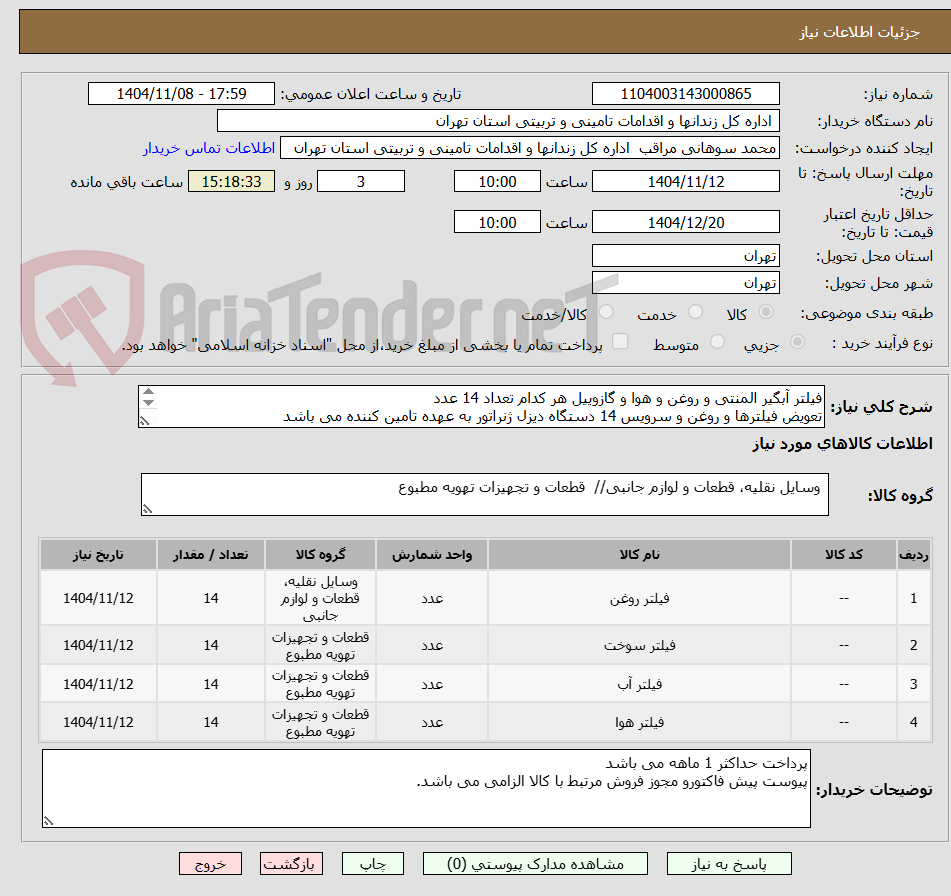Image resolution: width=951 pixels, height=896 pixels.
Task: Click the نام کالا column header
Action: pyautogui.click(x=639, y=554)
